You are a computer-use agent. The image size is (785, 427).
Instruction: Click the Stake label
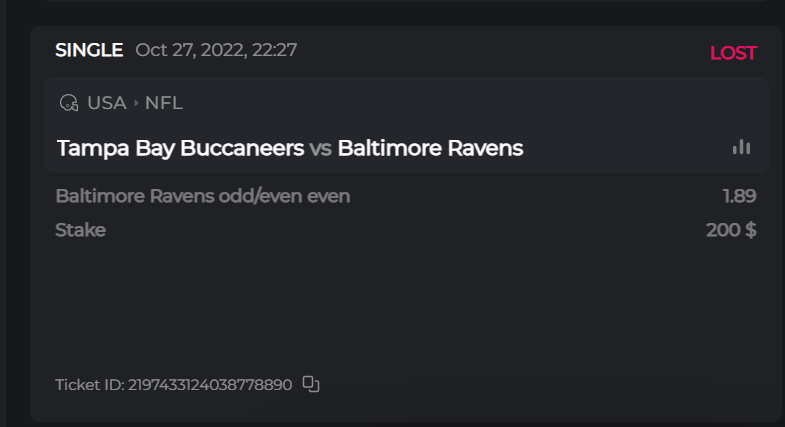pyautogui.click(x=81, y=230)
